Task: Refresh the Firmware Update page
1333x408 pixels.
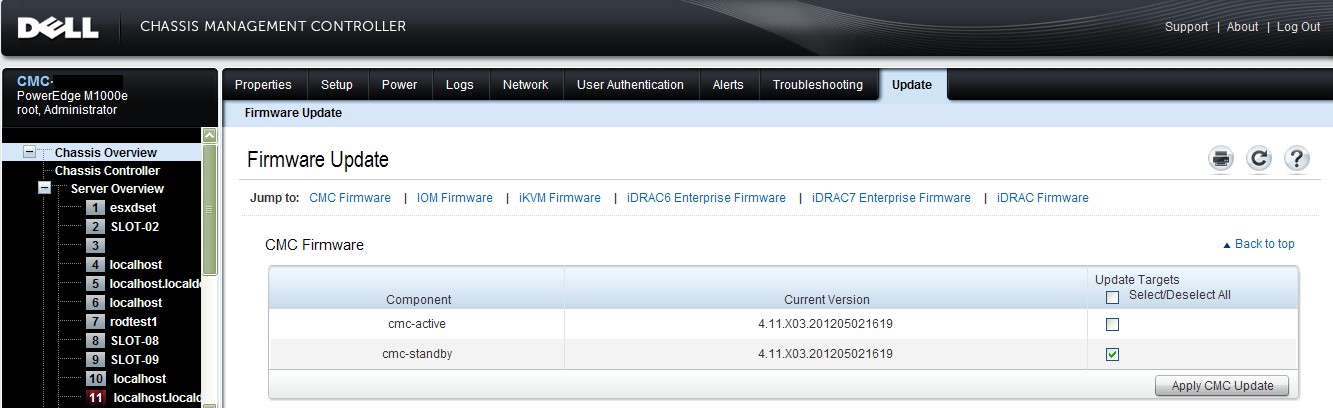Action: coord(1259,159)
